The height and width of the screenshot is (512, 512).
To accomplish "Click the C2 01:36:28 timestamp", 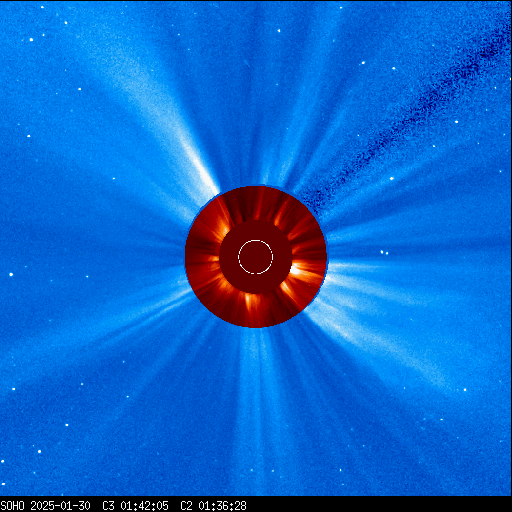I will 213,505.
